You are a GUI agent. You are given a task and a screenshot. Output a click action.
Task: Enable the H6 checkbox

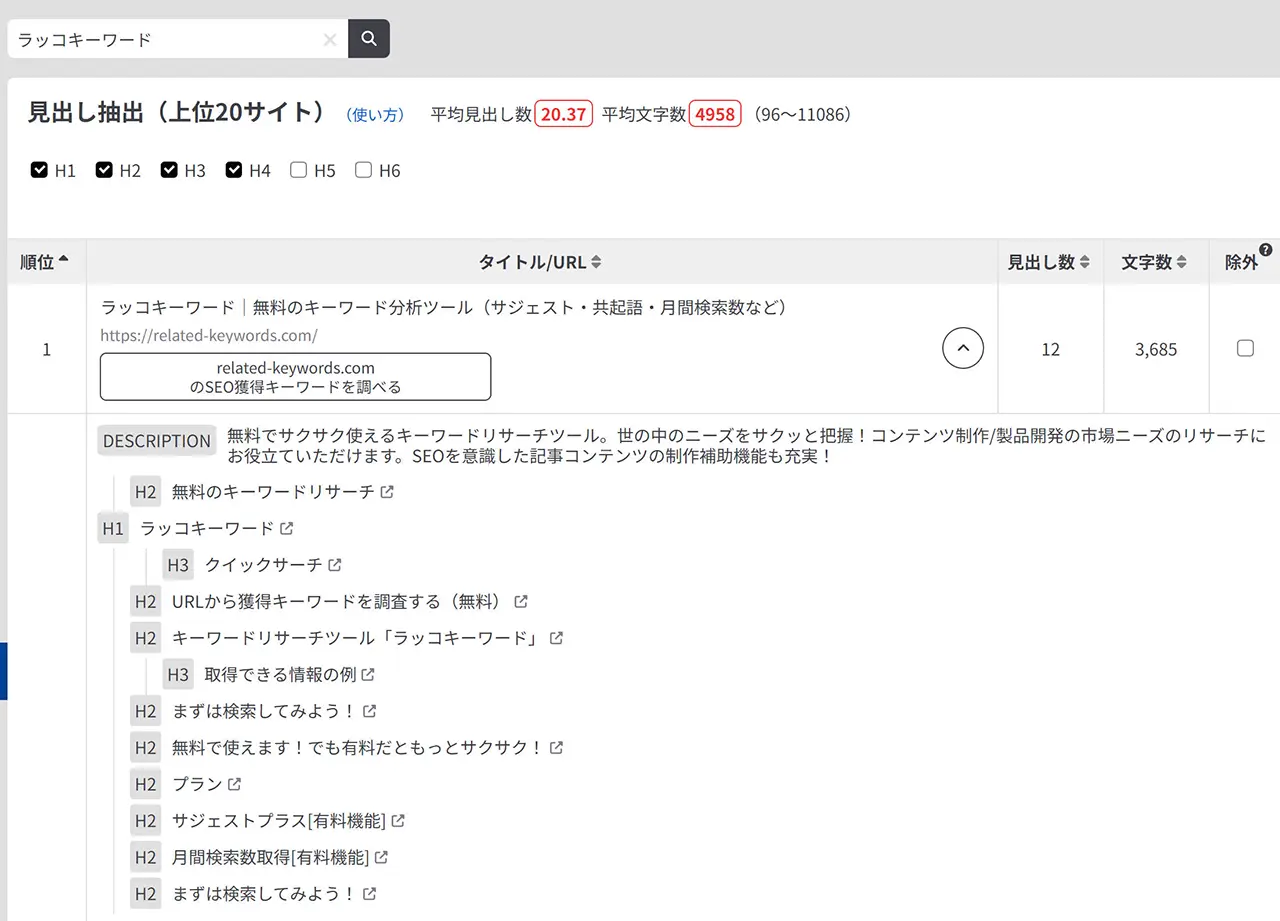[364, 170]
